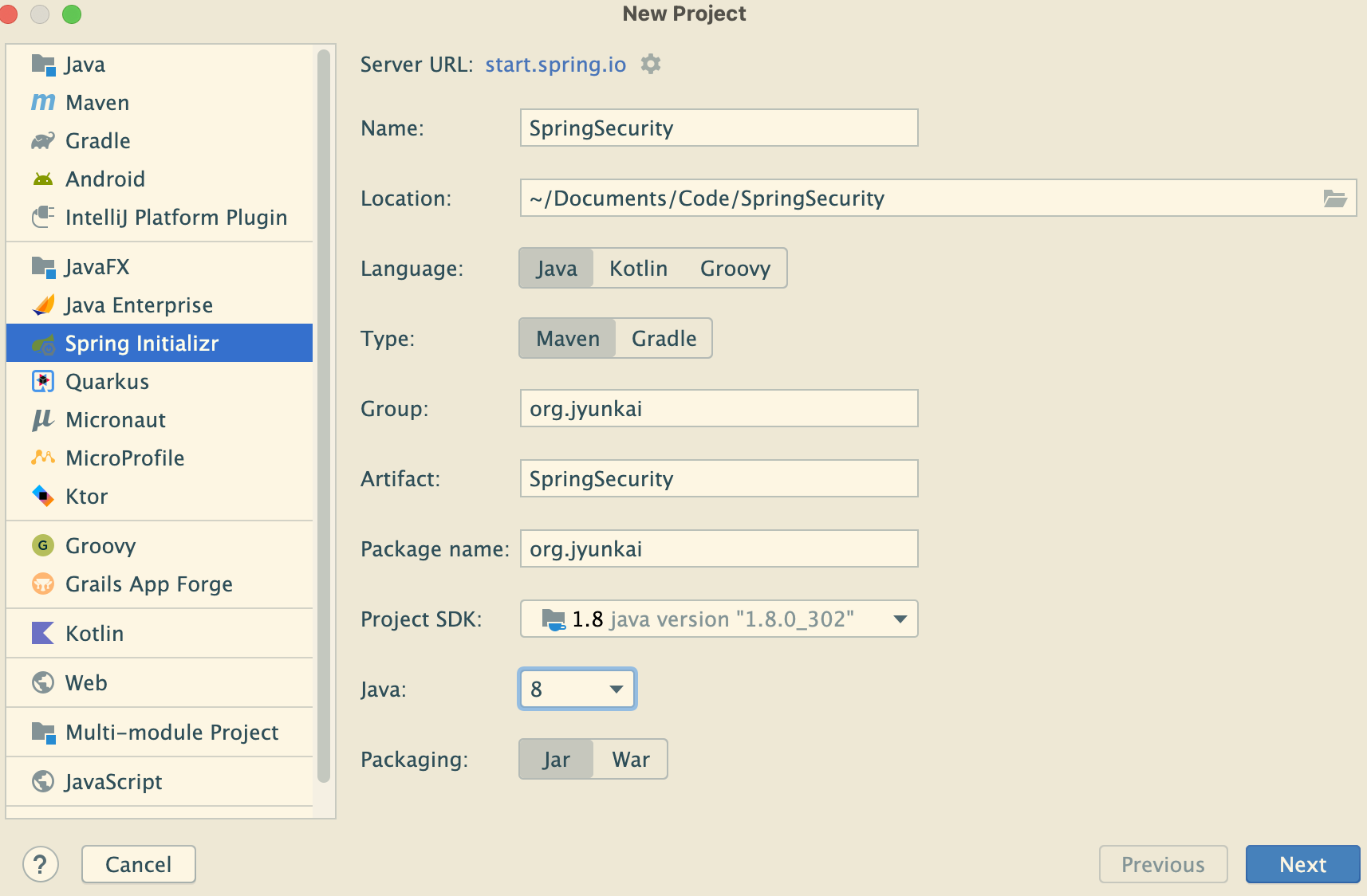This screenshot has width=1367, height=896.
Task: Click the Gradle elephant icon
Action: click(x=43, y=141)
